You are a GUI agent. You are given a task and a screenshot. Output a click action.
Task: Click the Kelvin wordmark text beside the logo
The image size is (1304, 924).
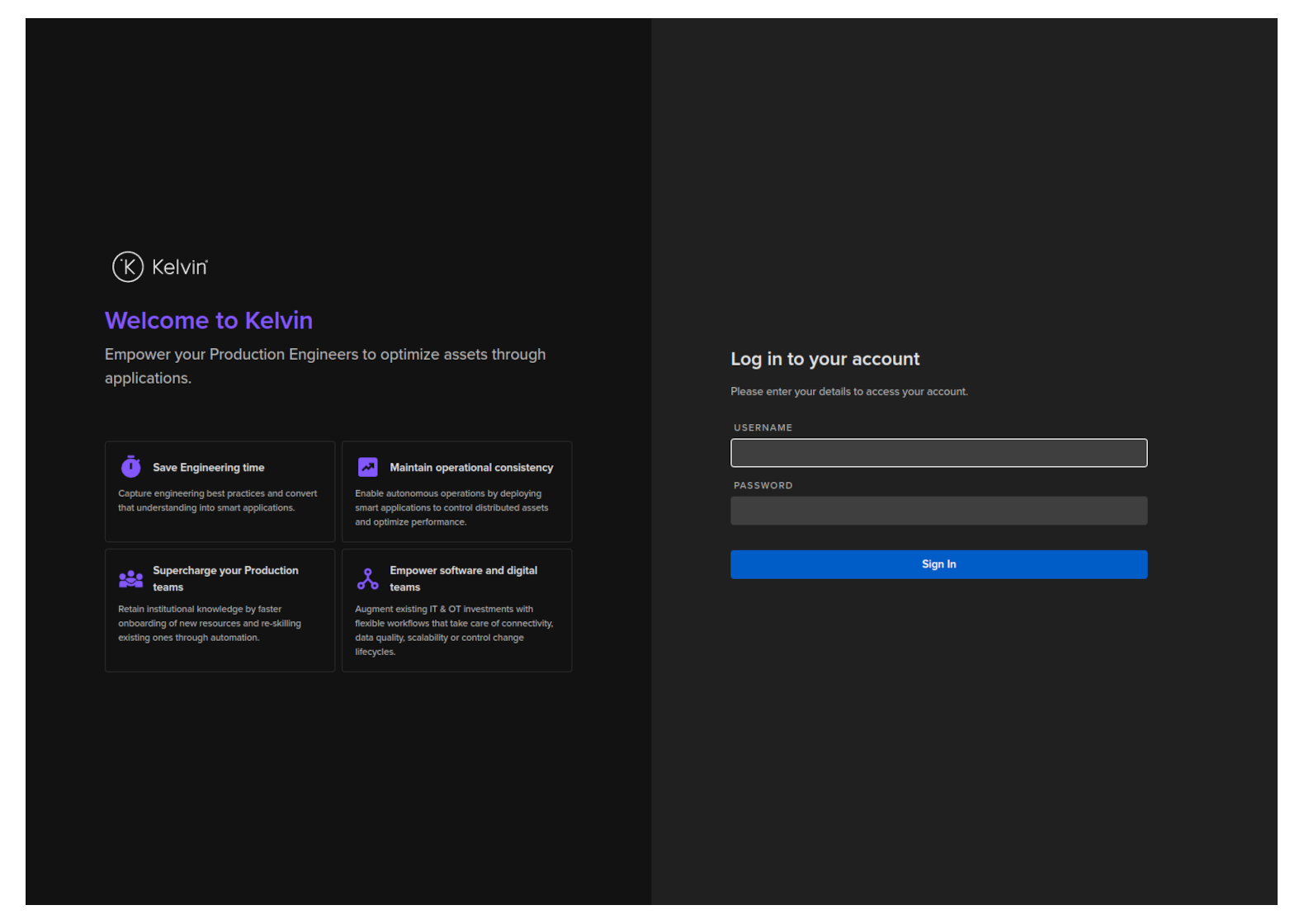pos(180,267)
